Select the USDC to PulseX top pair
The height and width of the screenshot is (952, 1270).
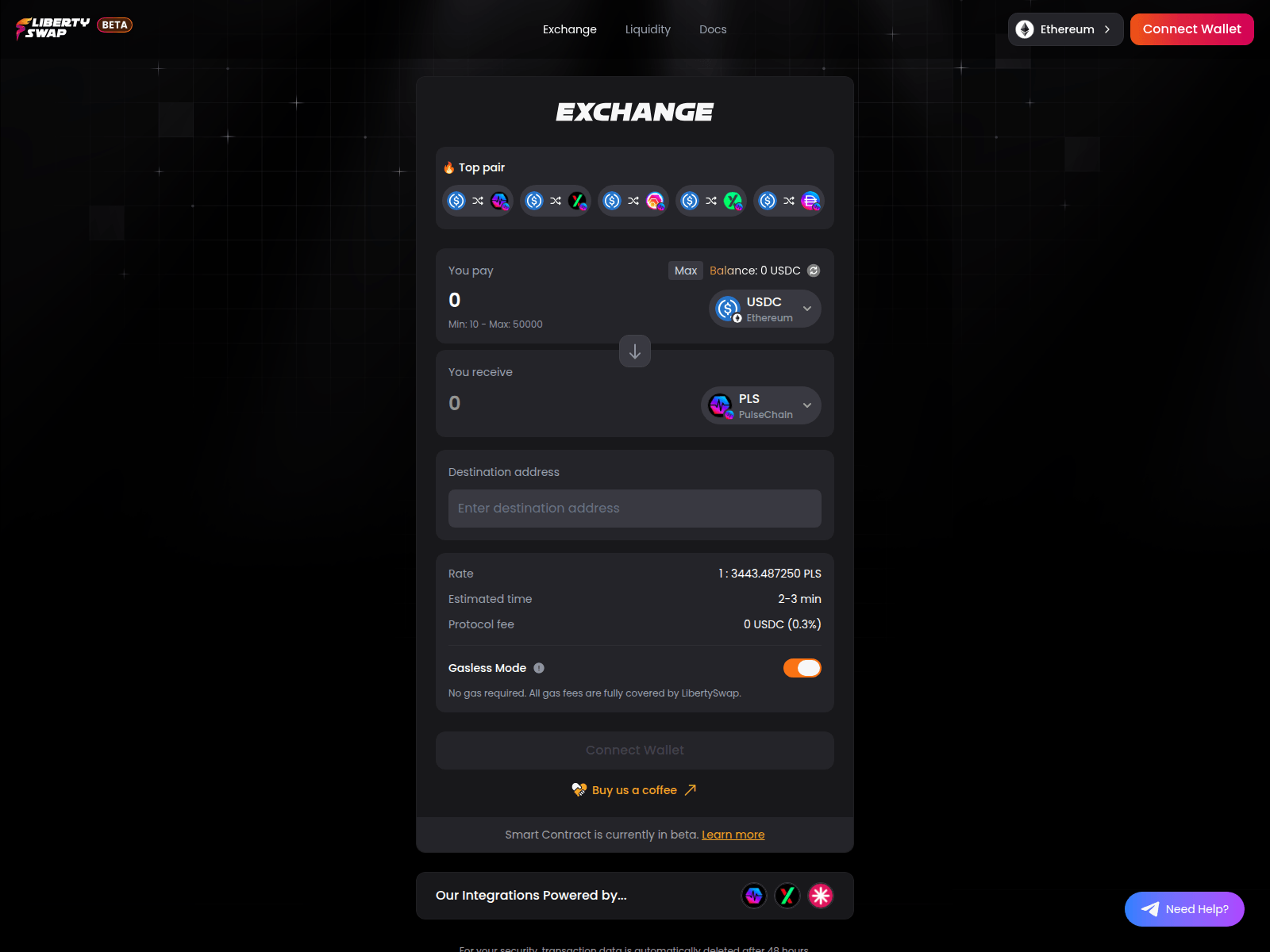[556, 201]
